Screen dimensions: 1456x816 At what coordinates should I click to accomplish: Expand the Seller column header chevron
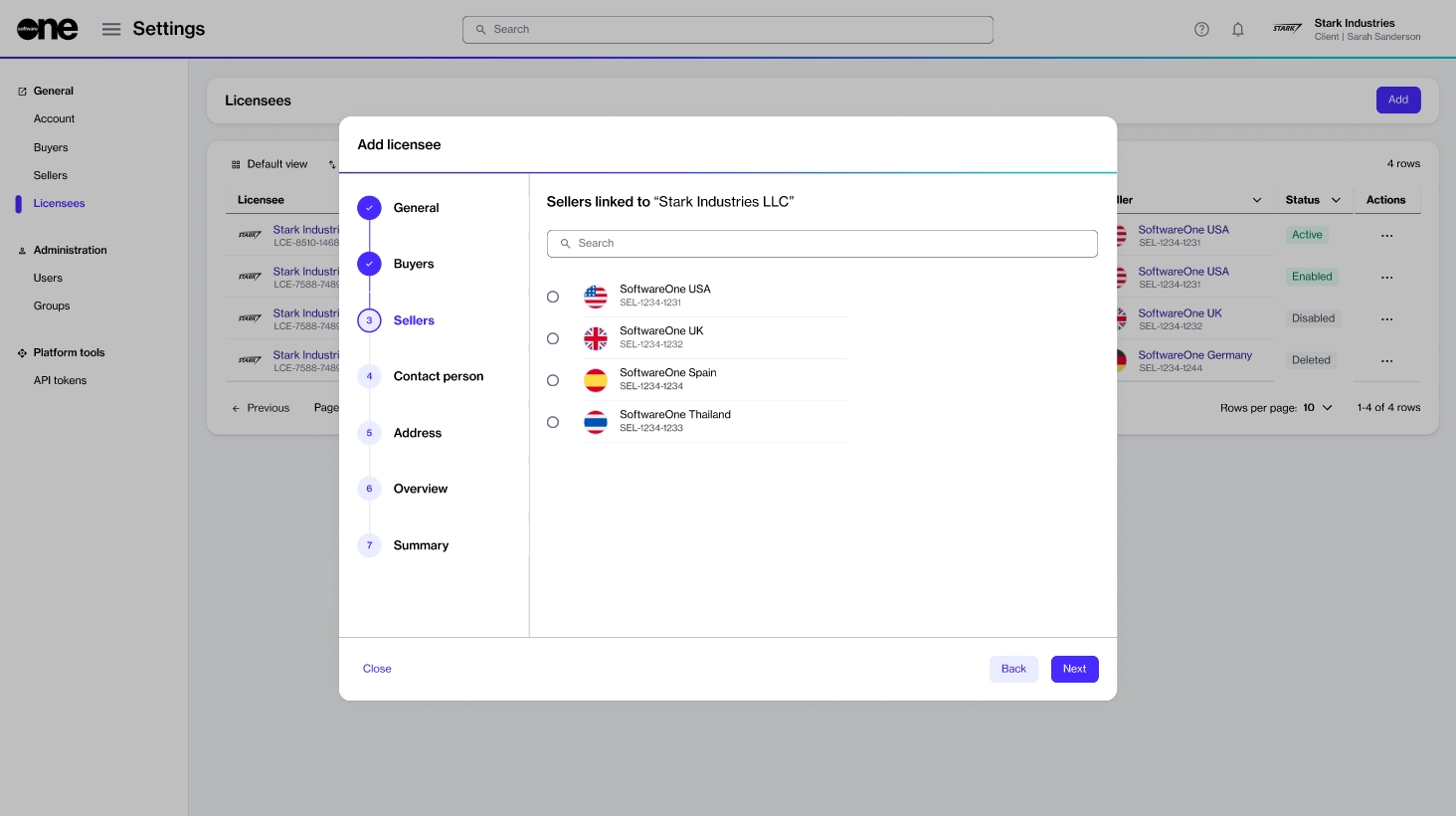click(x=1256, y=200)
